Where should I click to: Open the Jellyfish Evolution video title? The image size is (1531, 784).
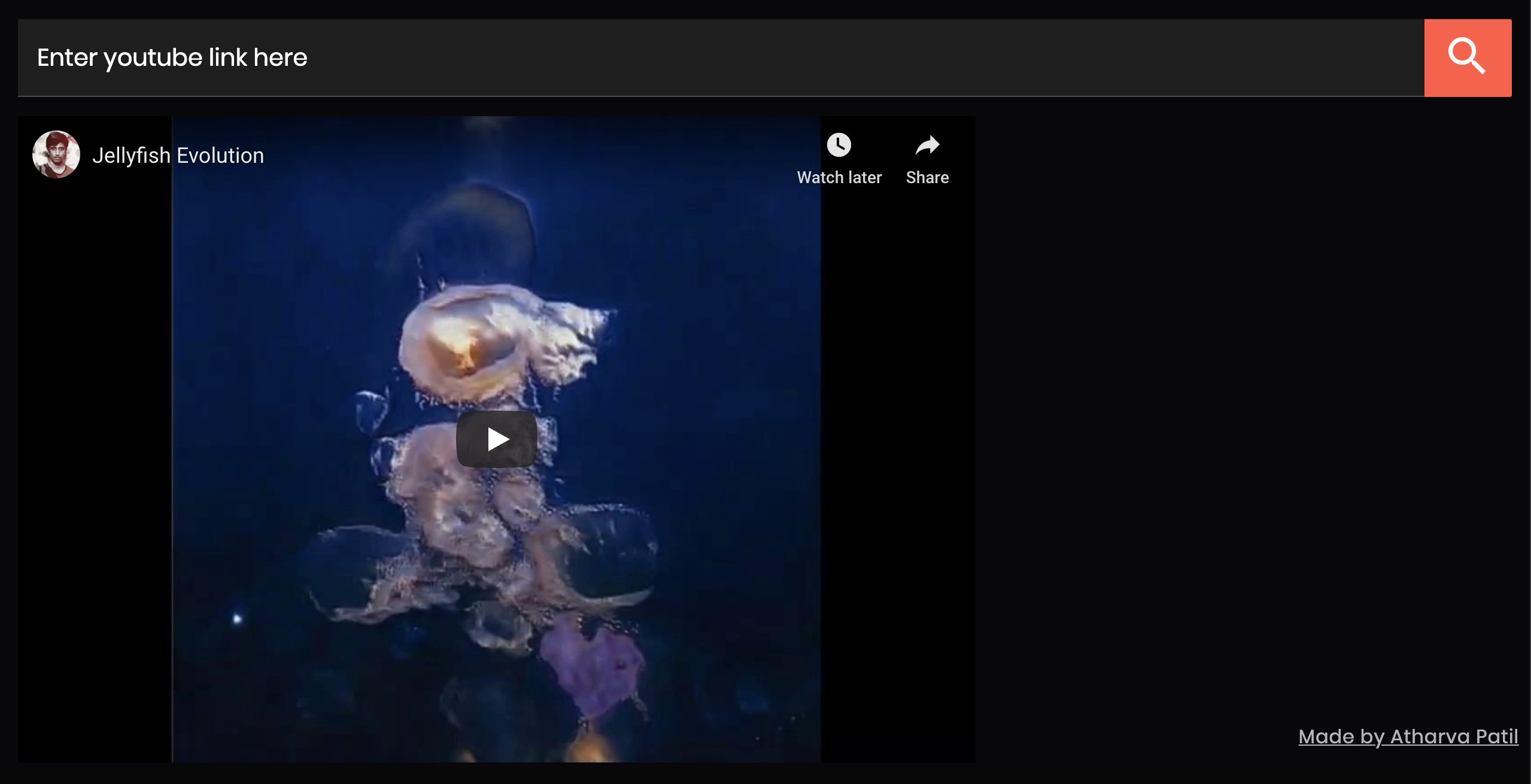point(178,156)
